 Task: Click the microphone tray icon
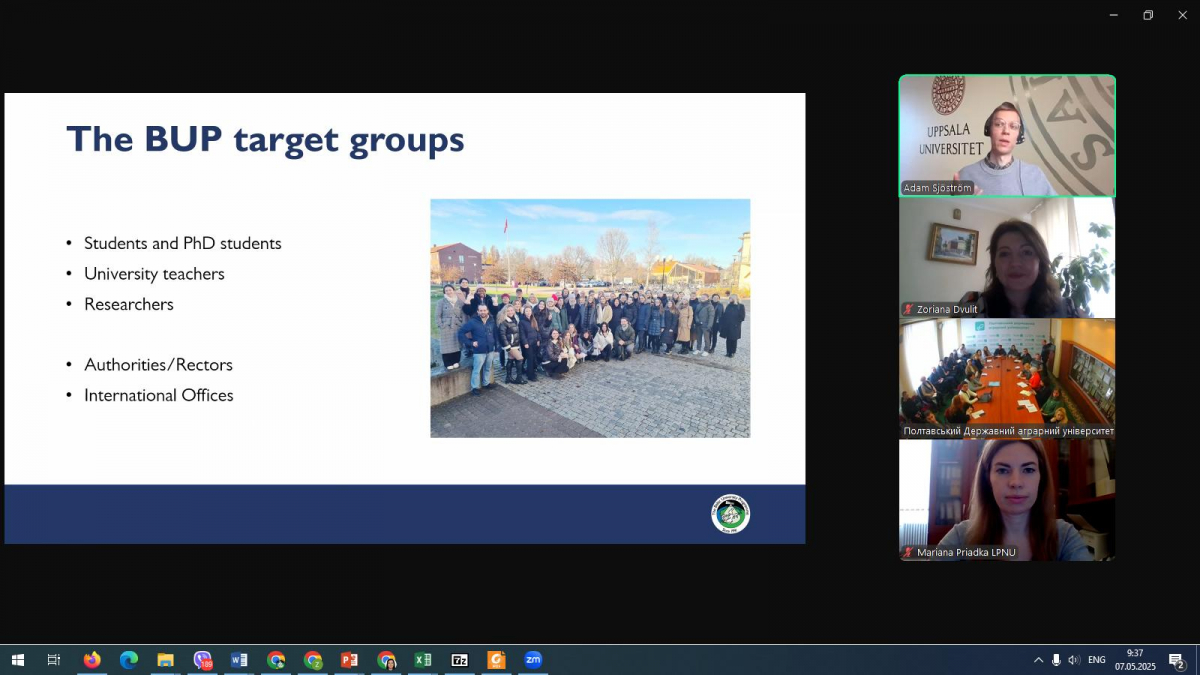[1056, 660]
